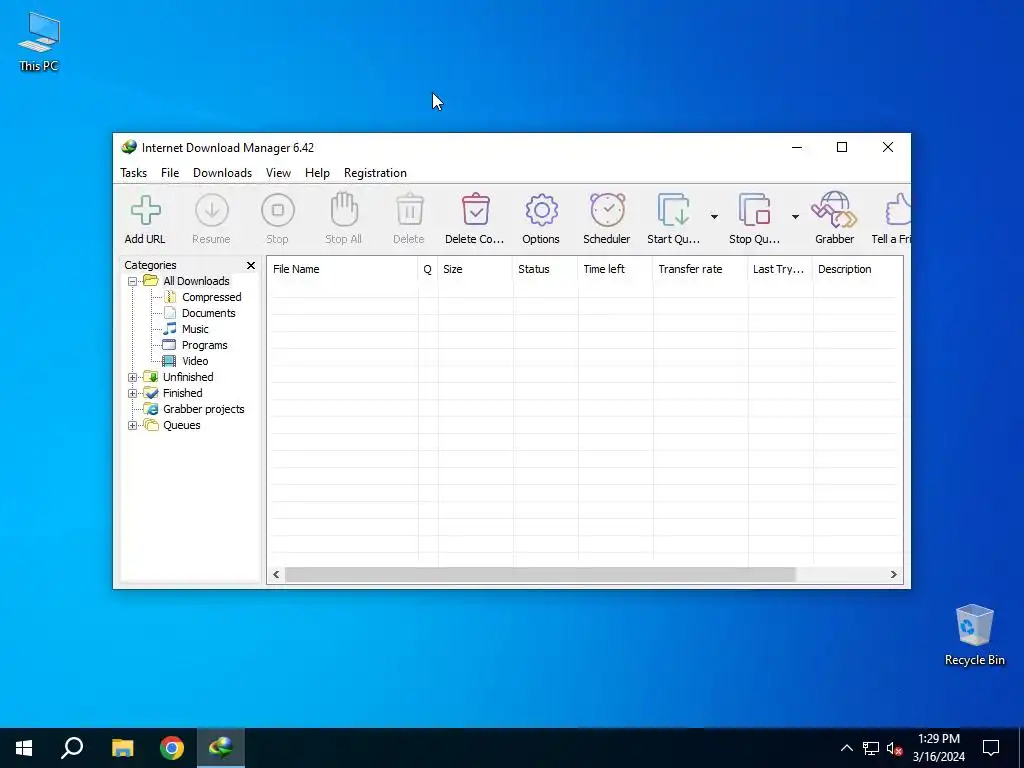
Task: Sort by Last Try column header
Action: [x=780, y=269]
